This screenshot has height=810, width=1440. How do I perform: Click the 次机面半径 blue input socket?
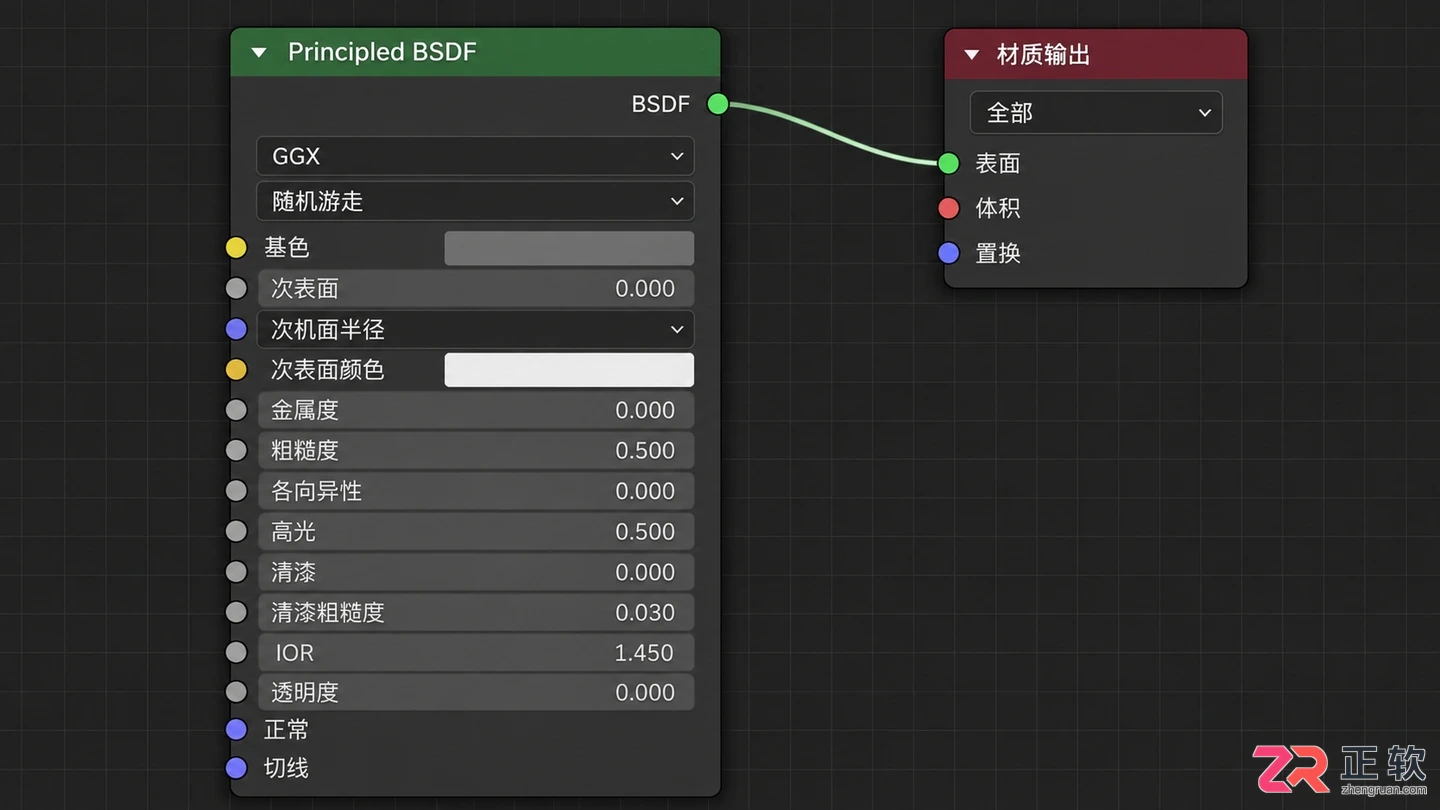click(x=236, y=329)
